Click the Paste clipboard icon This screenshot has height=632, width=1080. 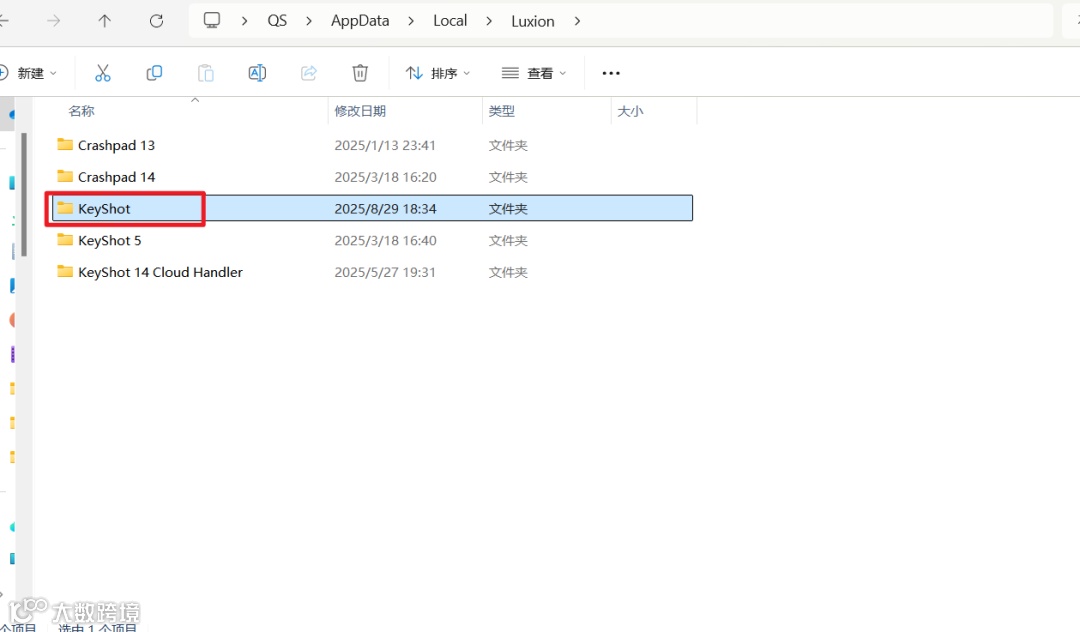pos(205,73)
